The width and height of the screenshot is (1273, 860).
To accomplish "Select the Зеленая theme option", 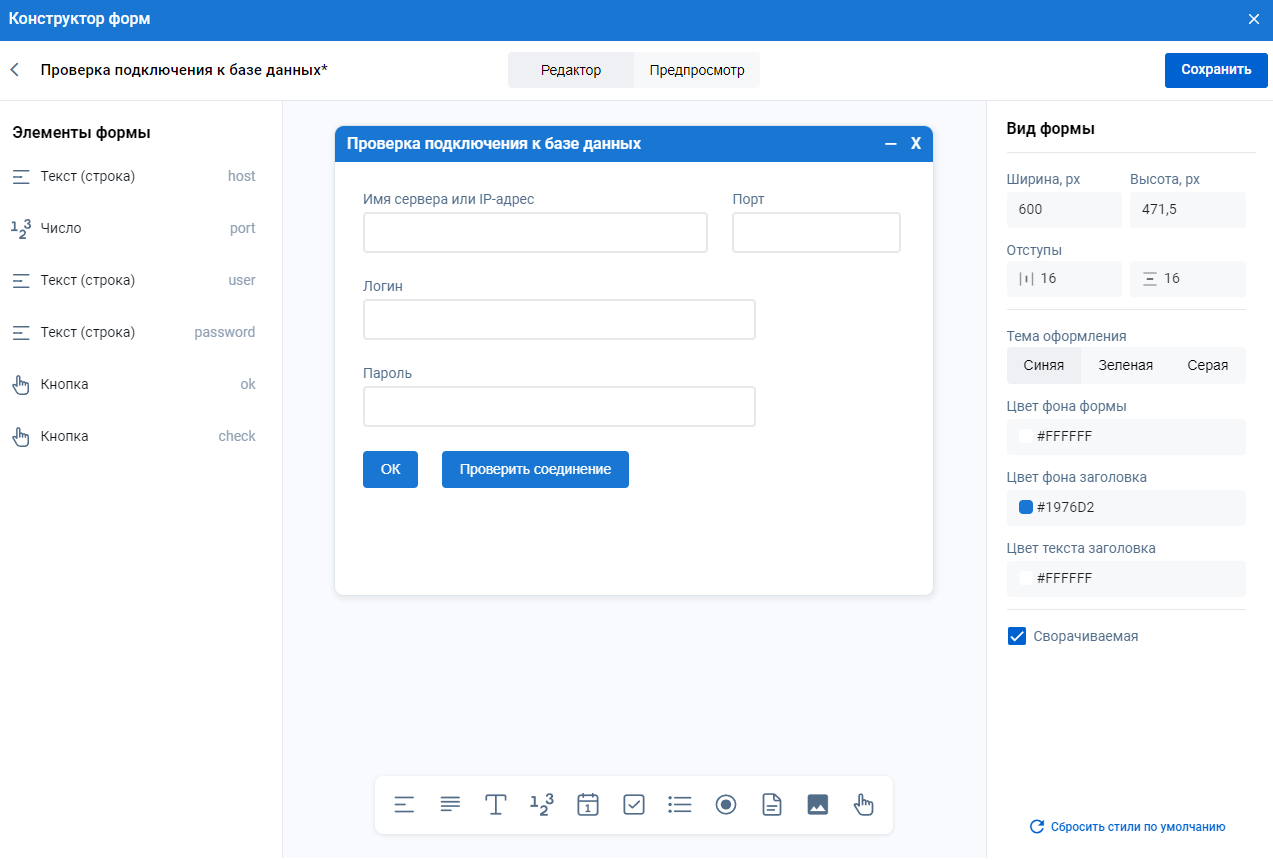I will pyautogui.click(x=1125, y=366).
